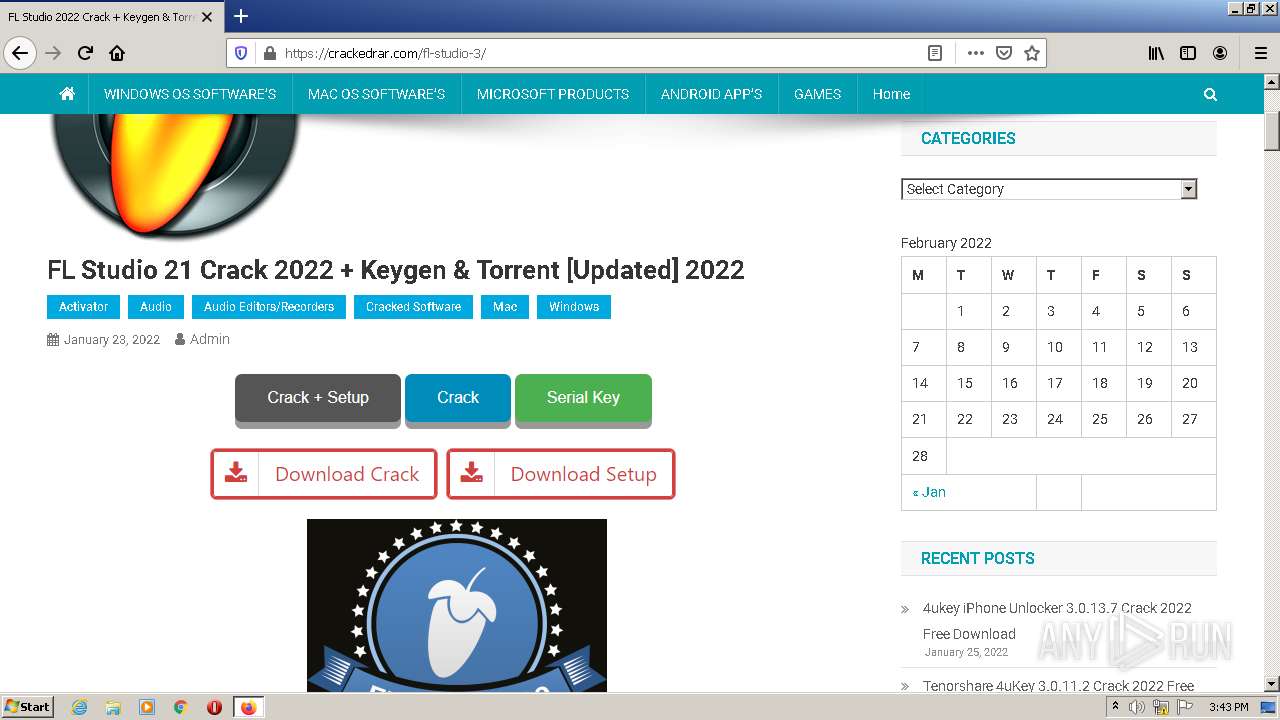Open Mac OS Software's menu
The image size is (1280, 720).
376,94
